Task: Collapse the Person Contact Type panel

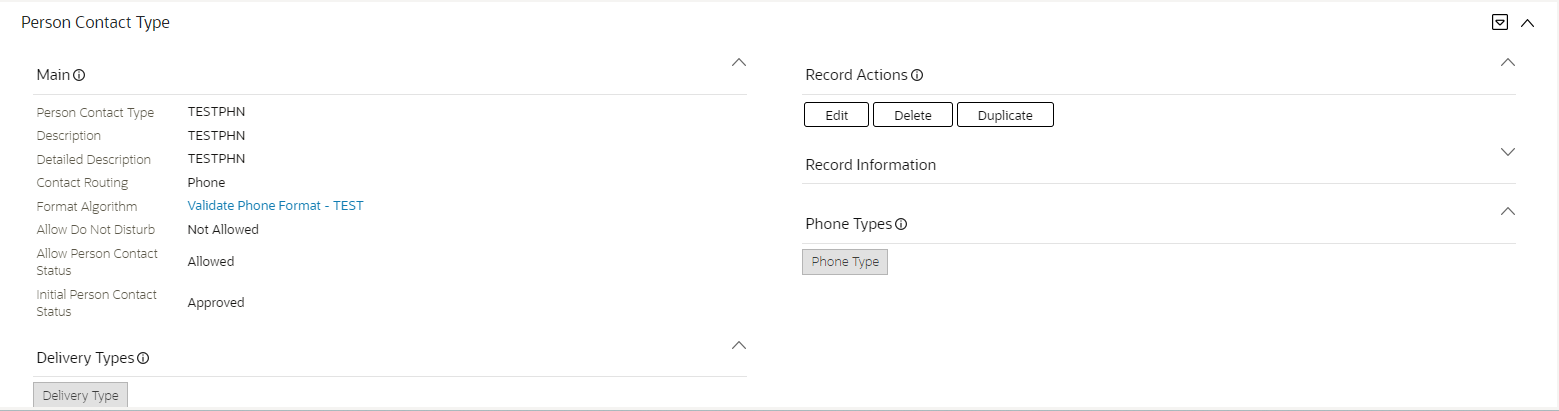Action: tap(1527, 23)
